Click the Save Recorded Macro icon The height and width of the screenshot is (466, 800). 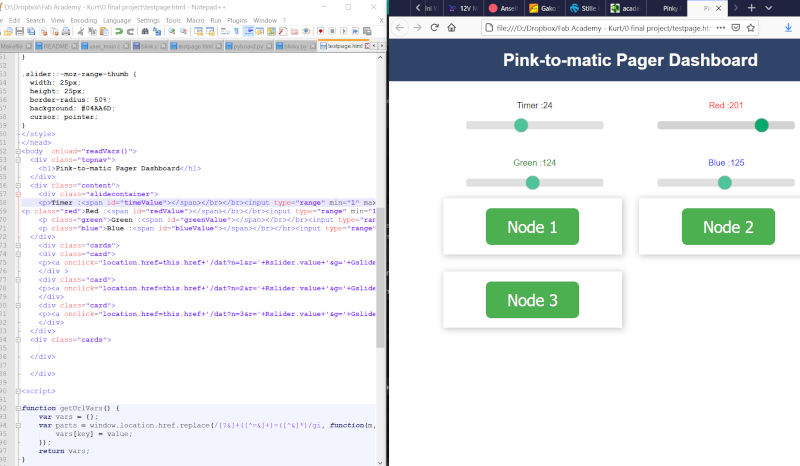click(367, 31)
